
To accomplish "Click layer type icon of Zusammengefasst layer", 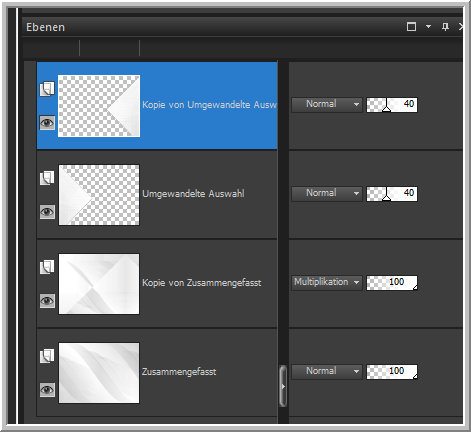I will [x=47, y=356].
